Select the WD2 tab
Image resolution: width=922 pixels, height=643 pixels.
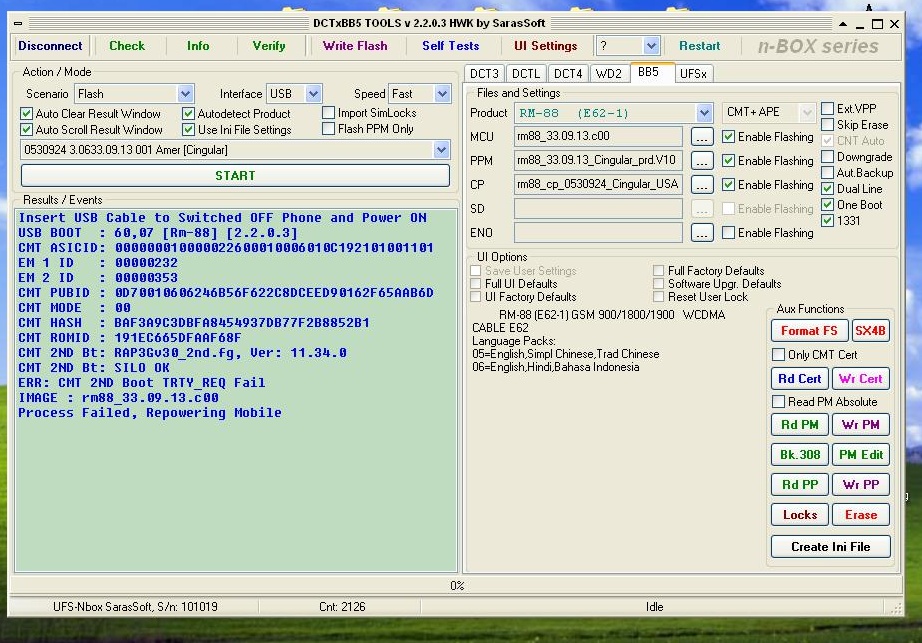tap(609, 73)
